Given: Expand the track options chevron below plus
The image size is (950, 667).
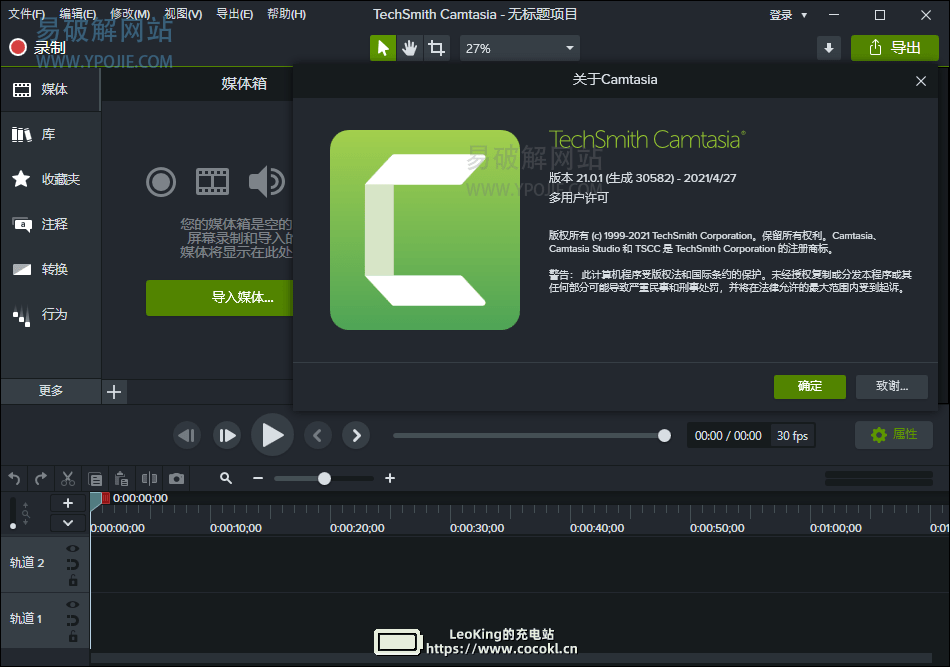Looking at the screenshot, I should click(68, 522).
